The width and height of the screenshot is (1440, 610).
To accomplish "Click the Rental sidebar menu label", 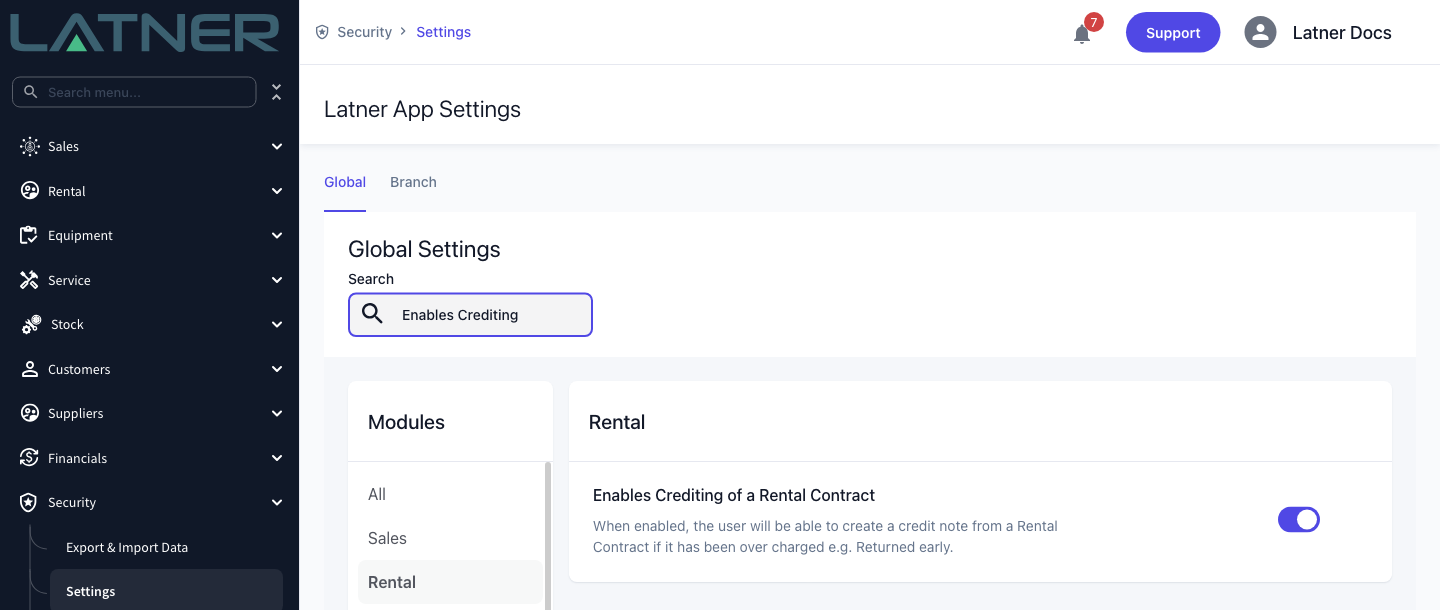I will click(x=66, y=191).
